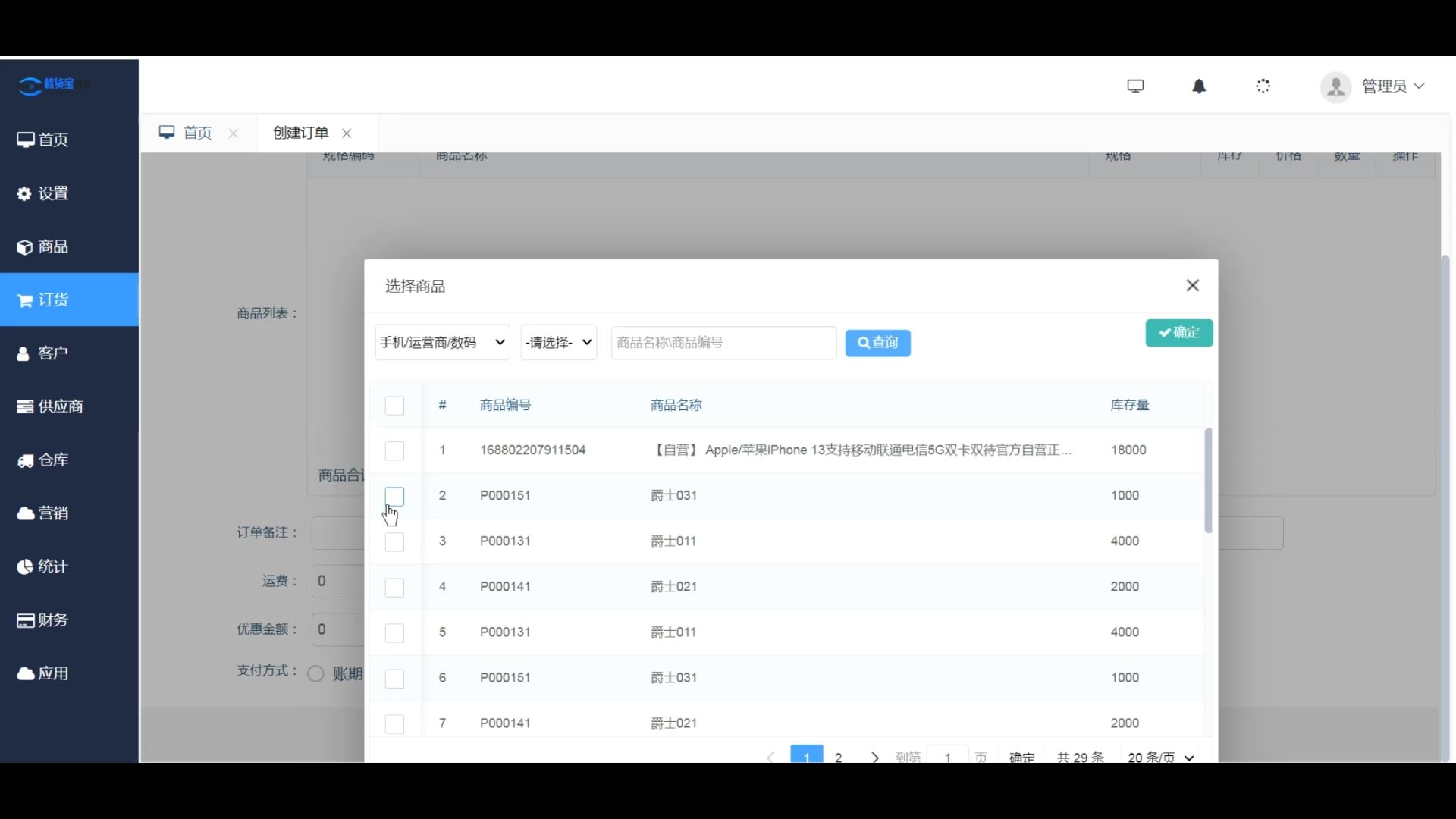
Task: Open the 财务 card sidebar item
Action: [69, 620]
